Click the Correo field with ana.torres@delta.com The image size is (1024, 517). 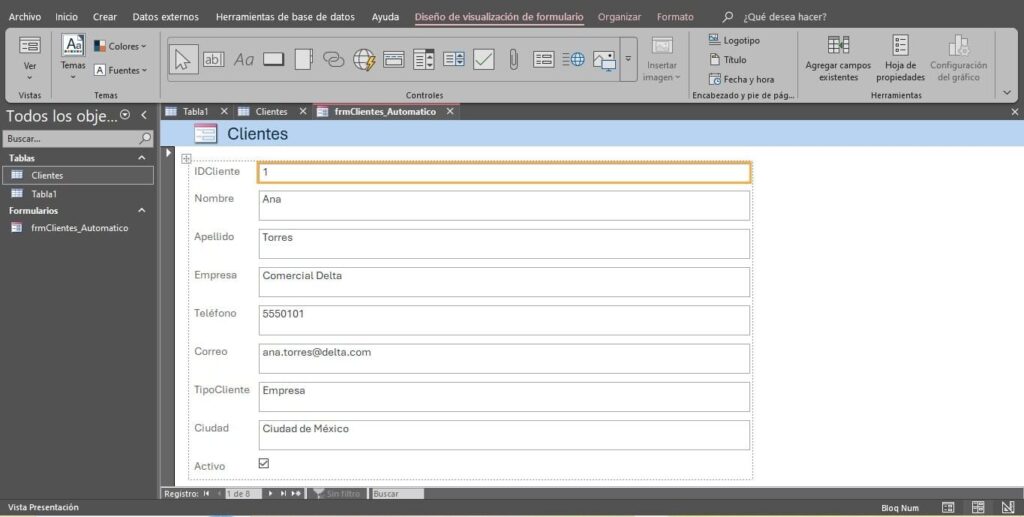[x=504, y=358]
